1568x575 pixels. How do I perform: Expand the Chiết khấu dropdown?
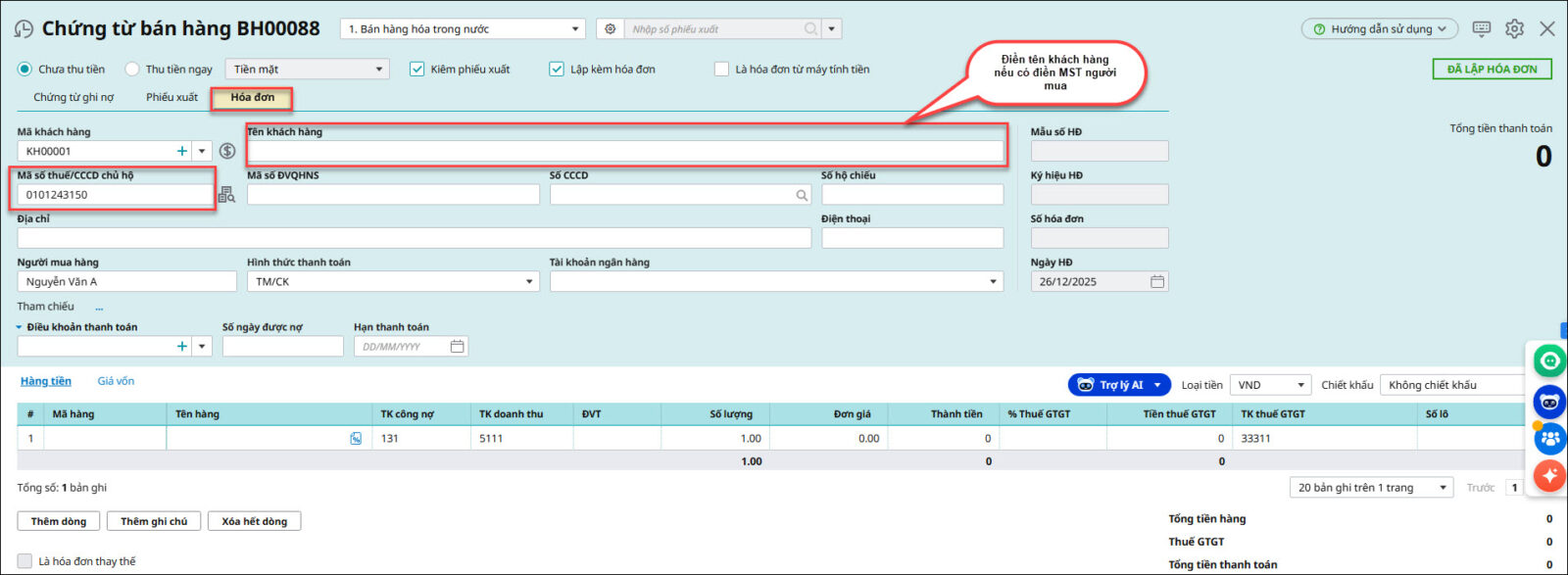pos(1450,385)
